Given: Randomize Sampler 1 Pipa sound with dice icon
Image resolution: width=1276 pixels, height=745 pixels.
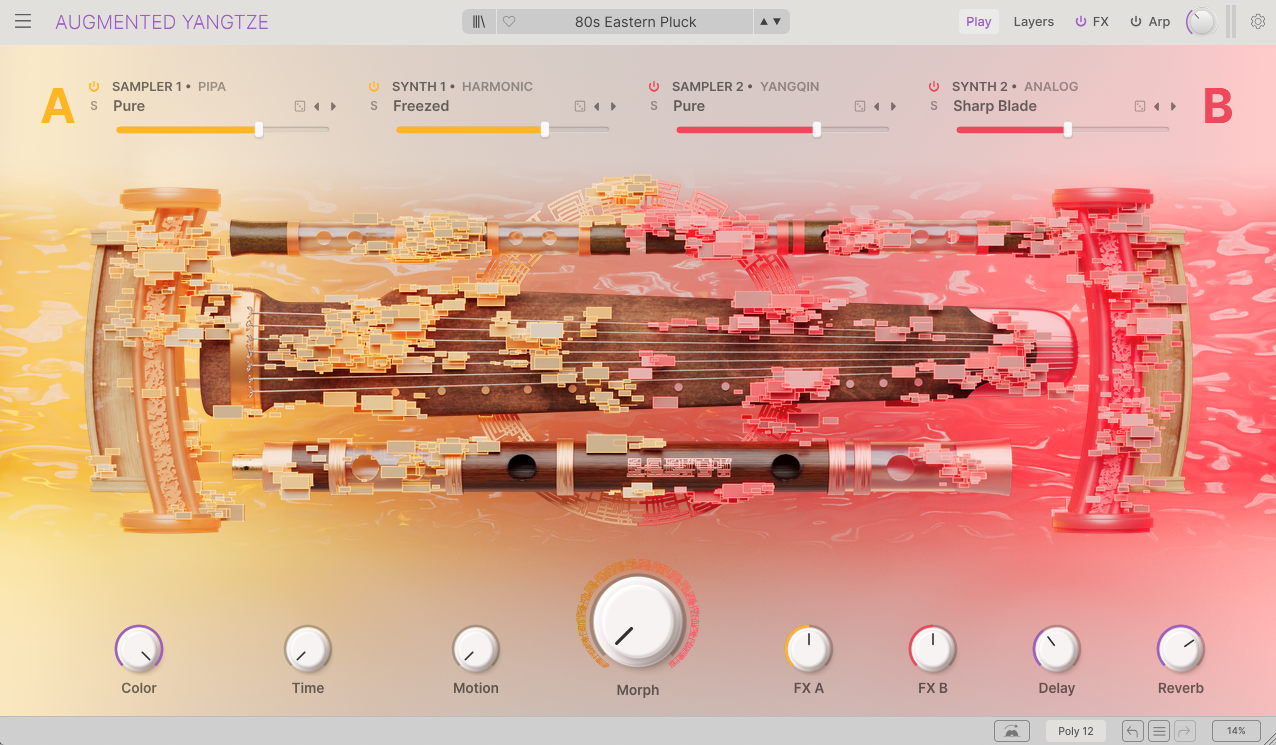Looking at the screenshot, I should pyautogui.click(x=300, y=106).
